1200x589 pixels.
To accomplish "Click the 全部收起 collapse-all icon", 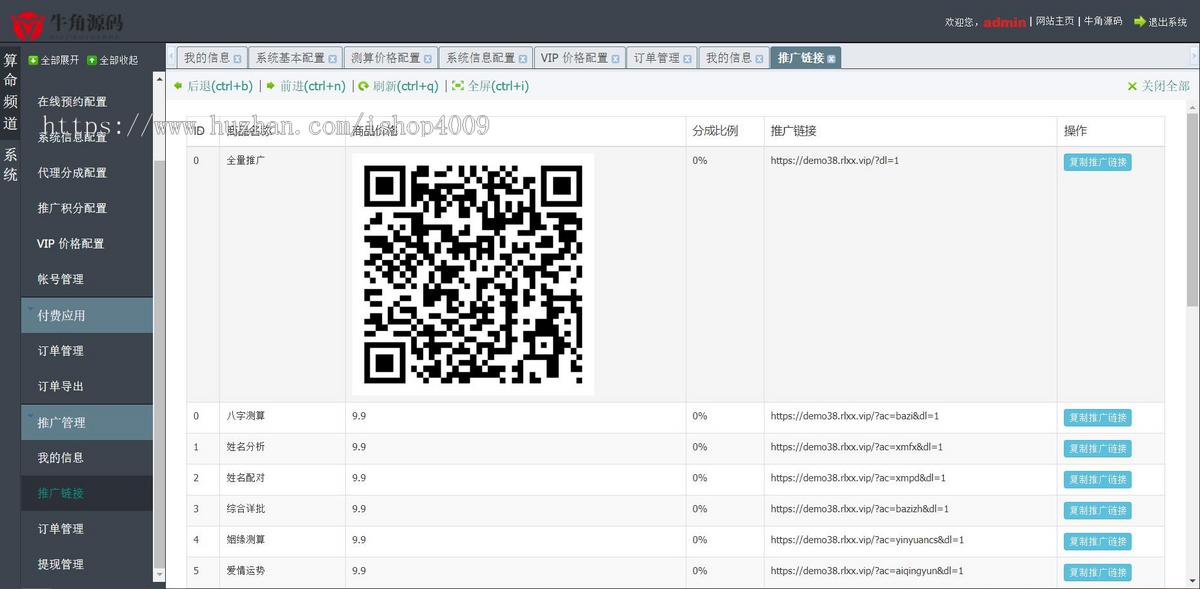I will pos(92,61).
